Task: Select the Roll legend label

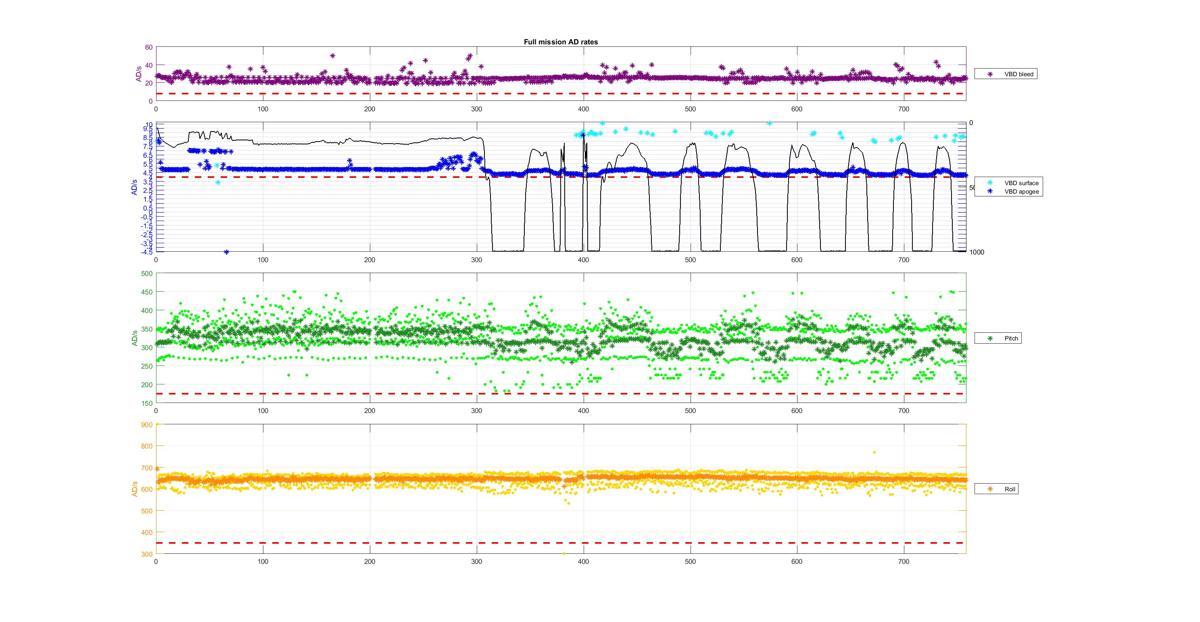Action: [x=1010, y=489]
